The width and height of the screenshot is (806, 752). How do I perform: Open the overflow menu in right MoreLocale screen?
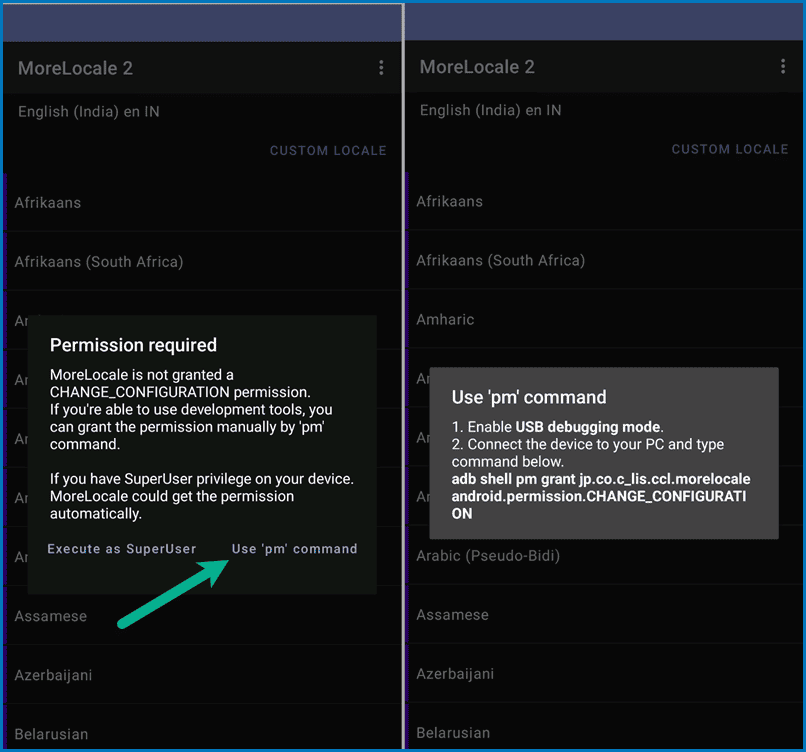(x=782, y=66)
